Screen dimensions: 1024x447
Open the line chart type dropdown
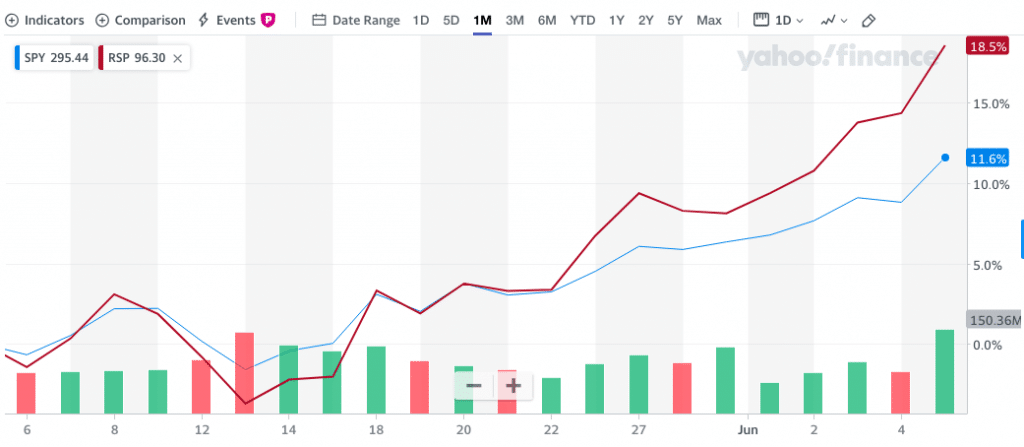834,20
